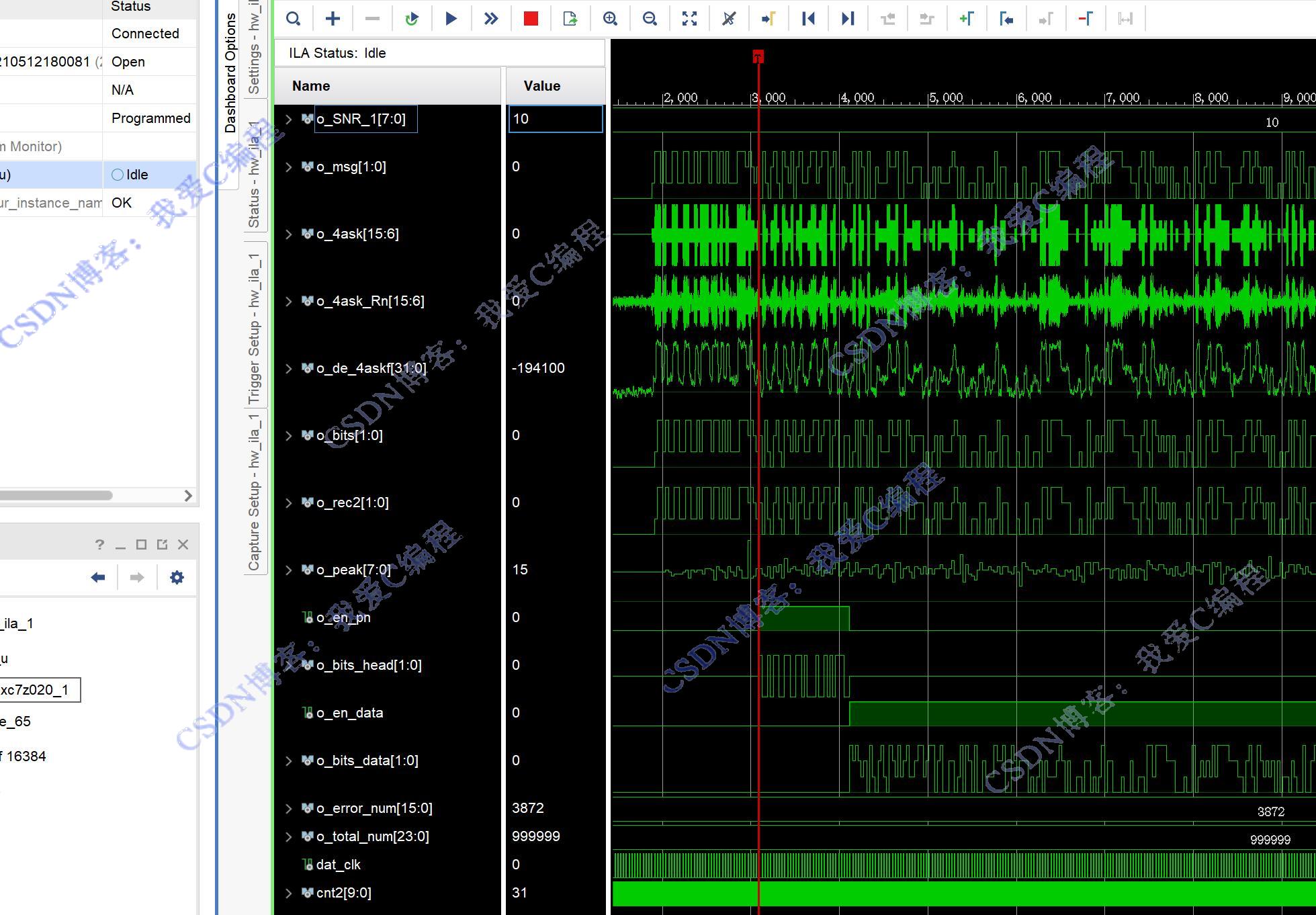Click the hardware panel horizontal scrollbar
The image size is (1316, 915).
(x=57, y=495)
